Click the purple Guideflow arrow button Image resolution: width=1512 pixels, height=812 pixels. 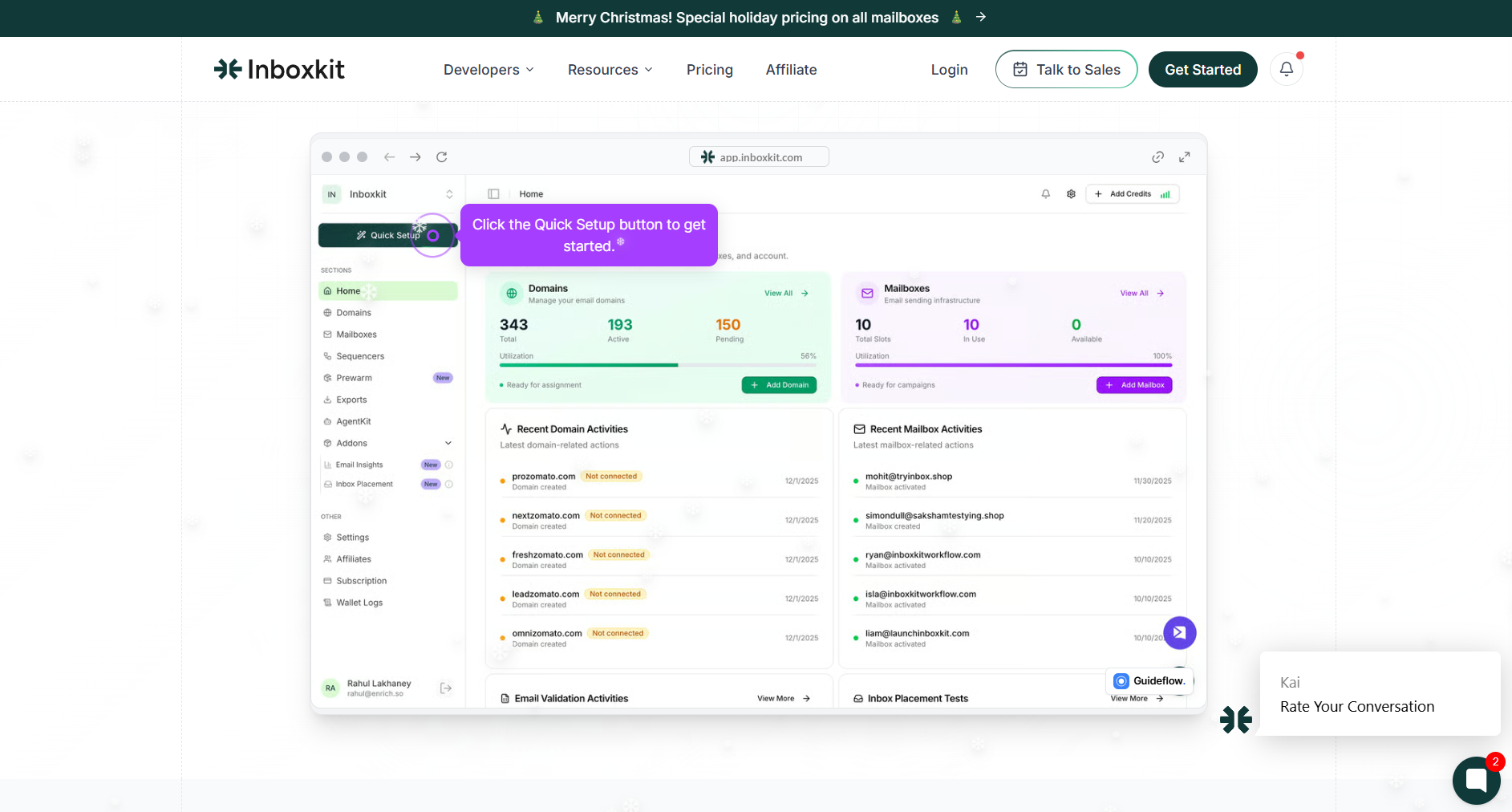pos(1179,632)
